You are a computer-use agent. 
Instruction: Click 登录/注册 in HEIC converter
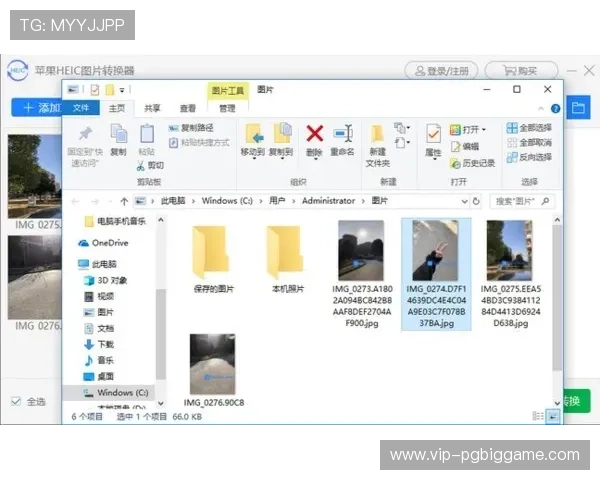click(442, 71)
